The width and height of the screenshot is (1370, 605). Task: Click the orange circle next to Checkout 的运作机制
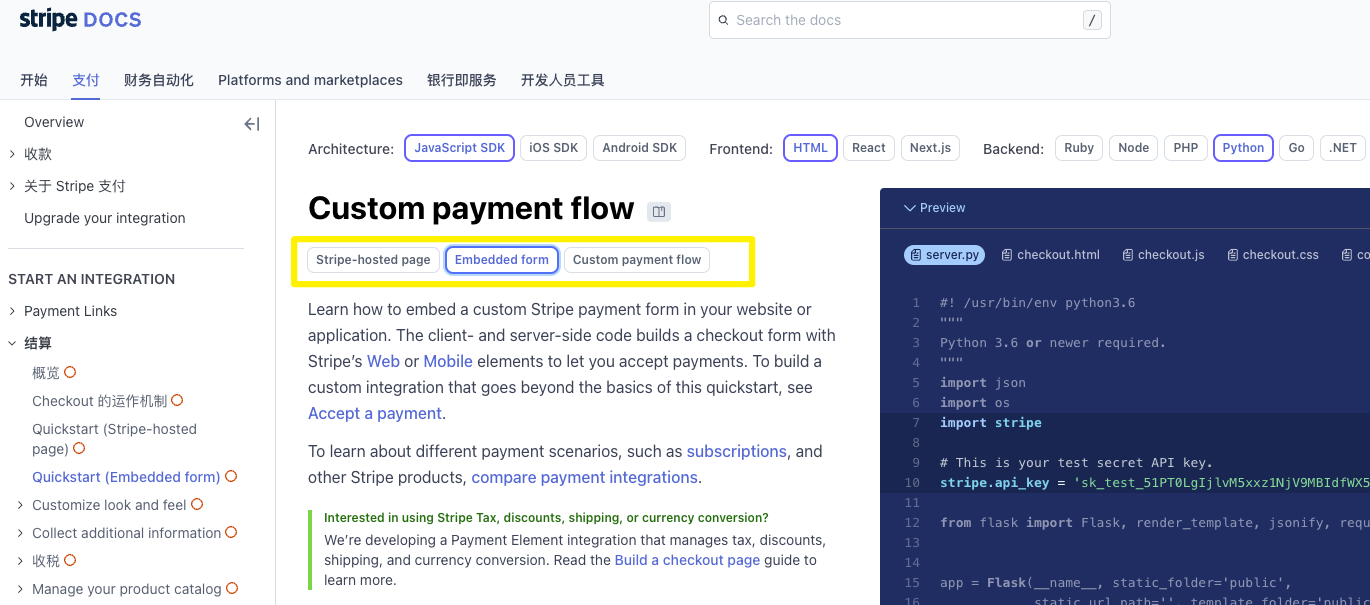177,400
